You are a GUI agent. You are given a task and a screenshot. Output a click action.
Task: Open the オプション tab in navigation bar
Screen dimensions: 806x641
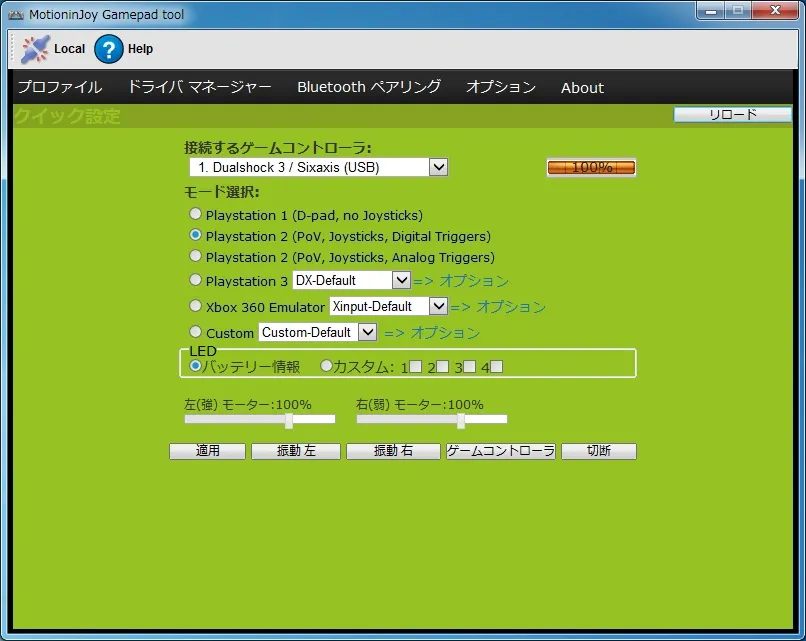(x=501, y=87)
